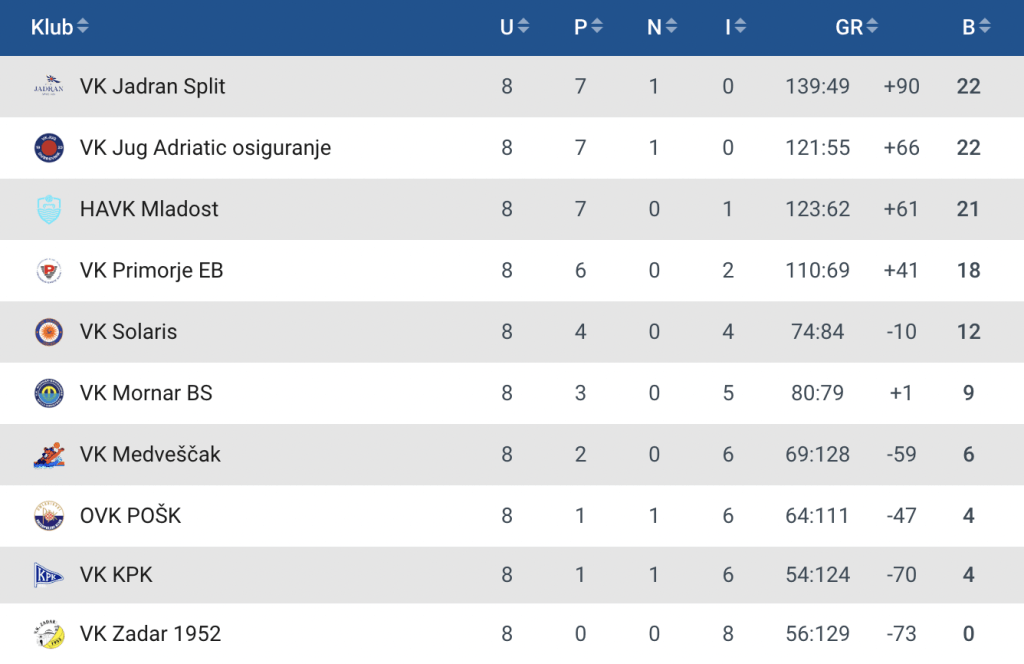Click the VK Primorje EB logo
This screenshot has height=664, width=1024.
click(x=48, y=270)
